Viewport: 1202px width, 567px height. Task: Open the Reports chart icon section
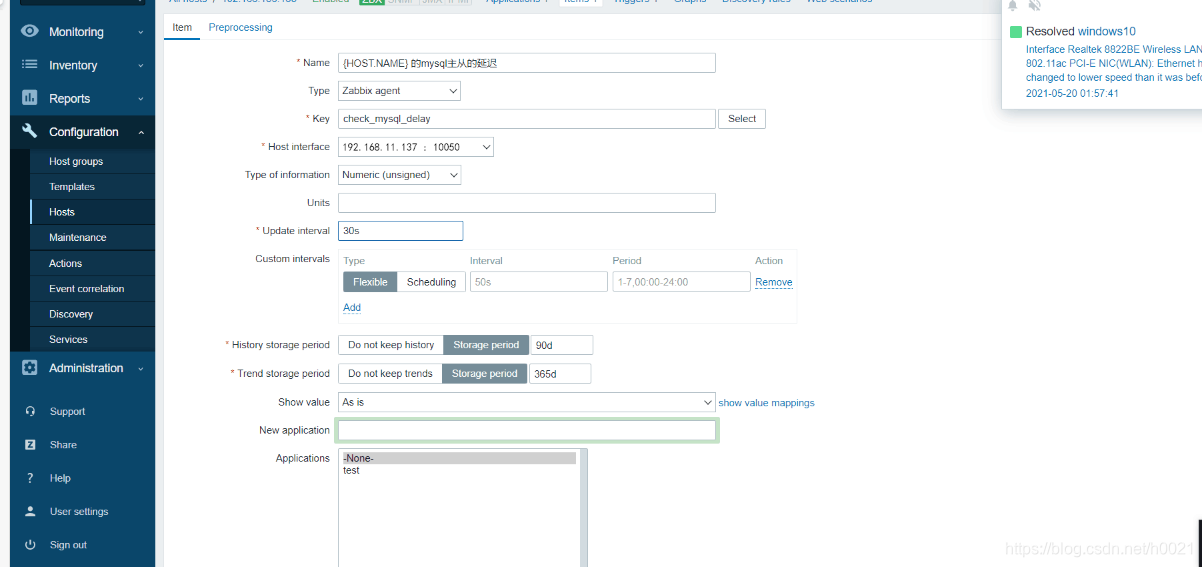pyautogui.click(x=29, y=98)
